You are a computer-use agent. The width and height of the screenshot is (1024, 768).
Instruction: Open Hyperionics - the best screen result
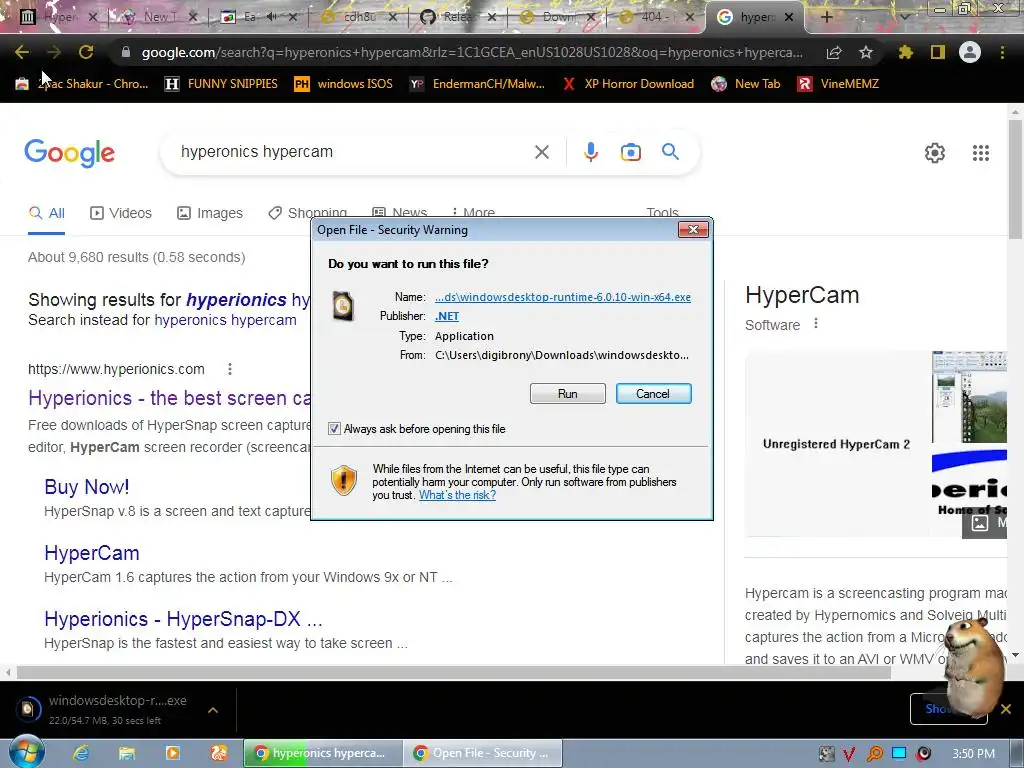point(169,398)
